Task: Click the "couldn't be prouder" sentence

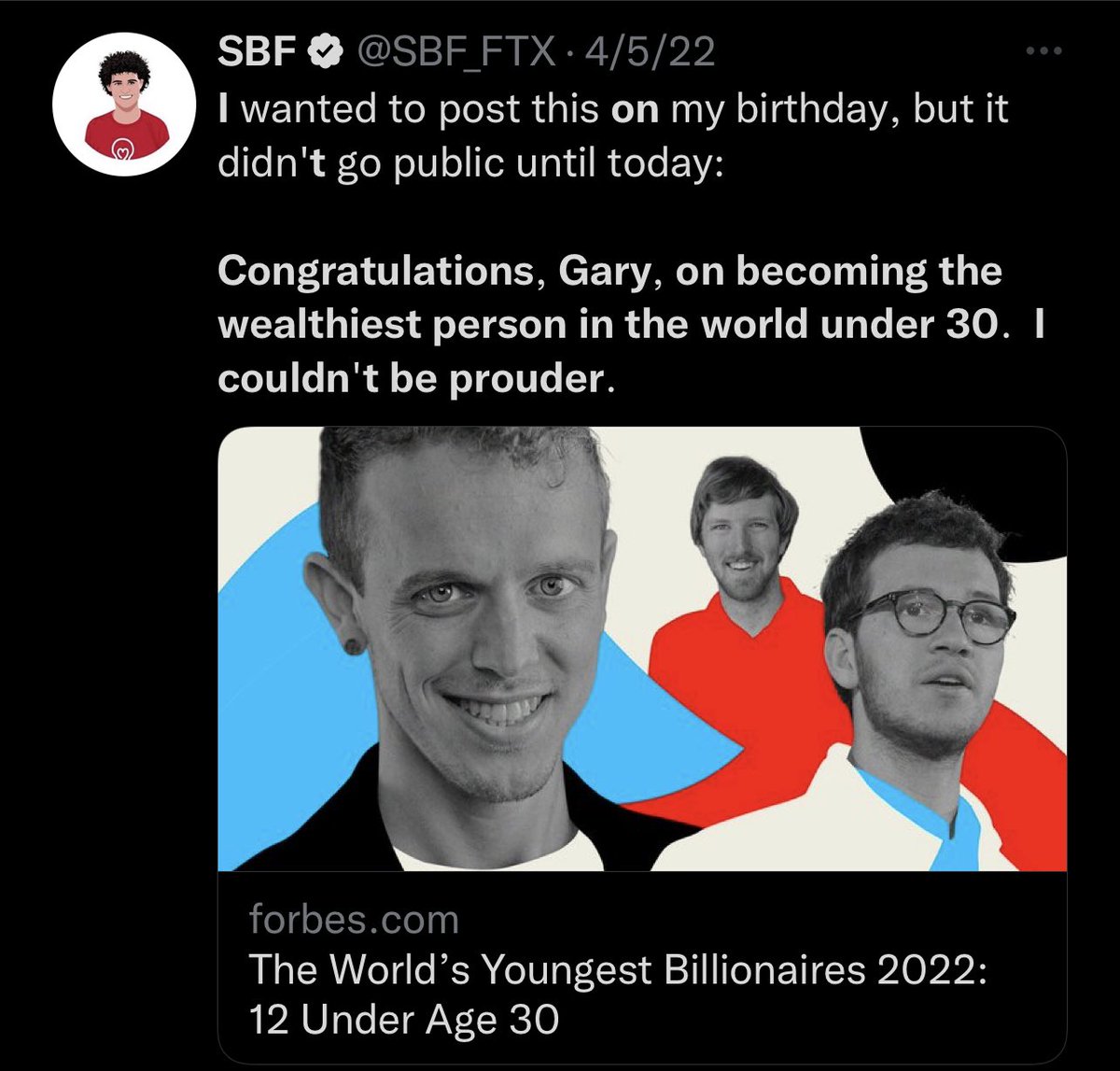Action: click(x=415, y=380)
